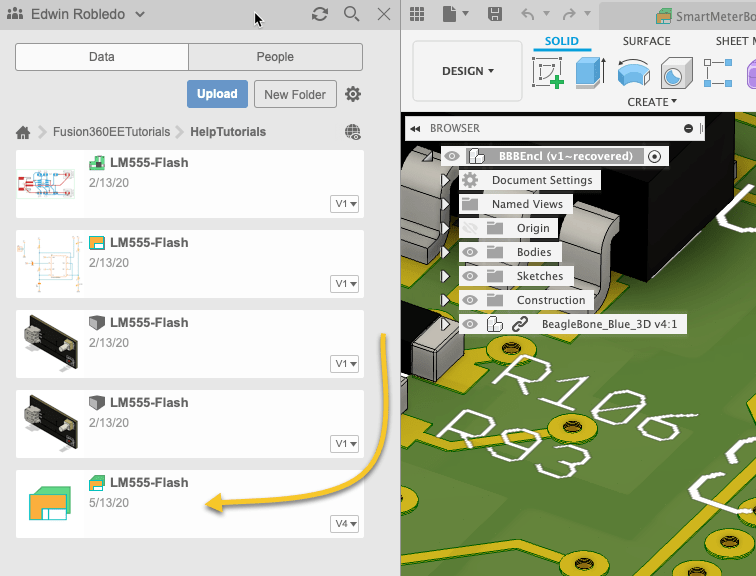Click the link icon for BeagleBone_Blue_3D
This screenshot has height=576, width=756.
coord(520,324)
